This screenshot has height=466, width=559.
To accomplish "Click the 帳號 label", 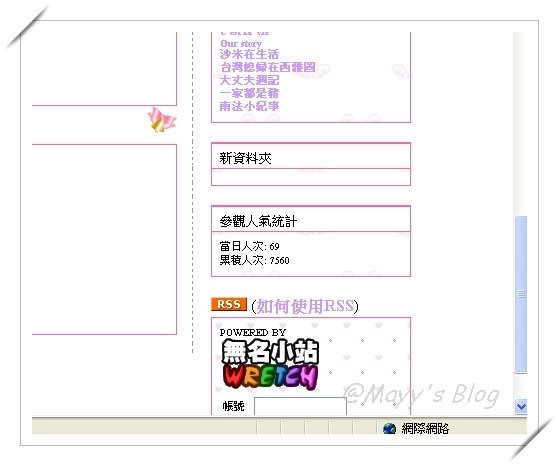I will coord(233,406).
